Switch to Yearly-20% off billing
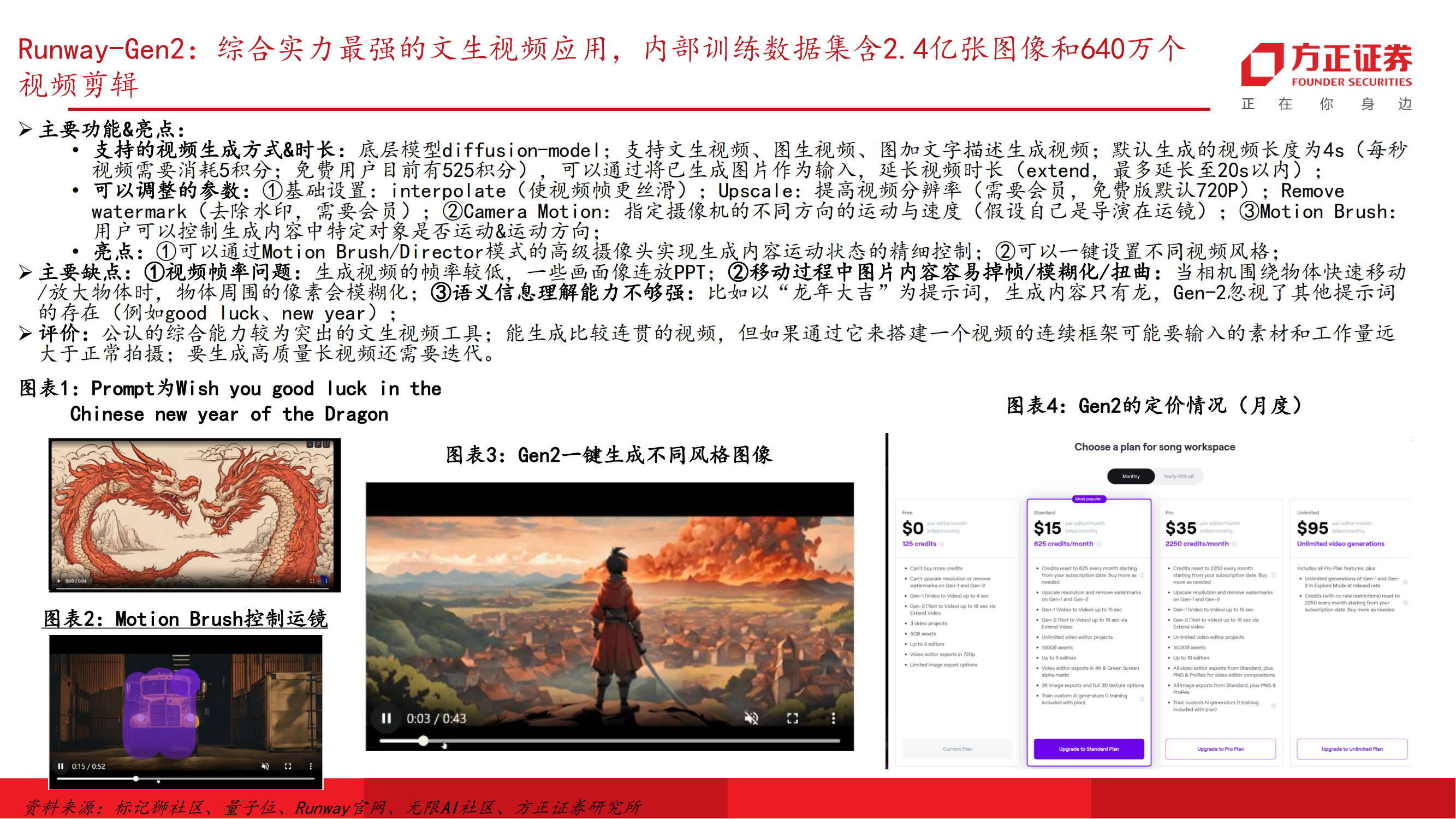This screenshot has width=1456, height=819. pos(1179,477)
